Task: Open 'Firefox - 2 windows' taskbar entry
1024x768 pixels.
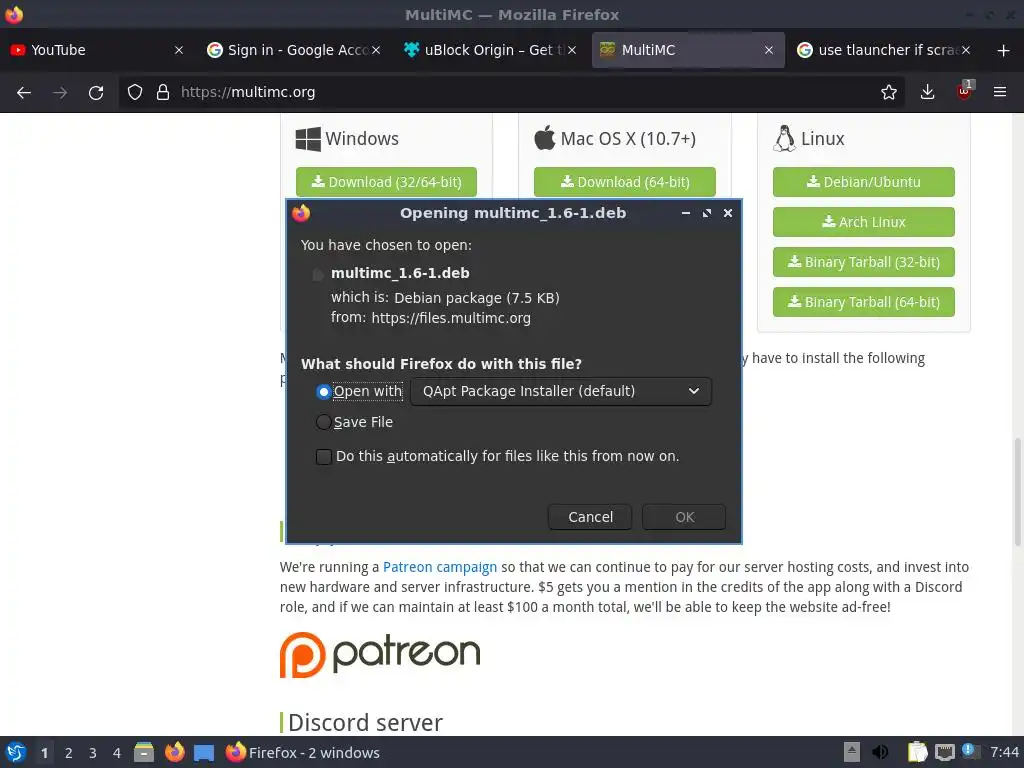Action: 302,752
